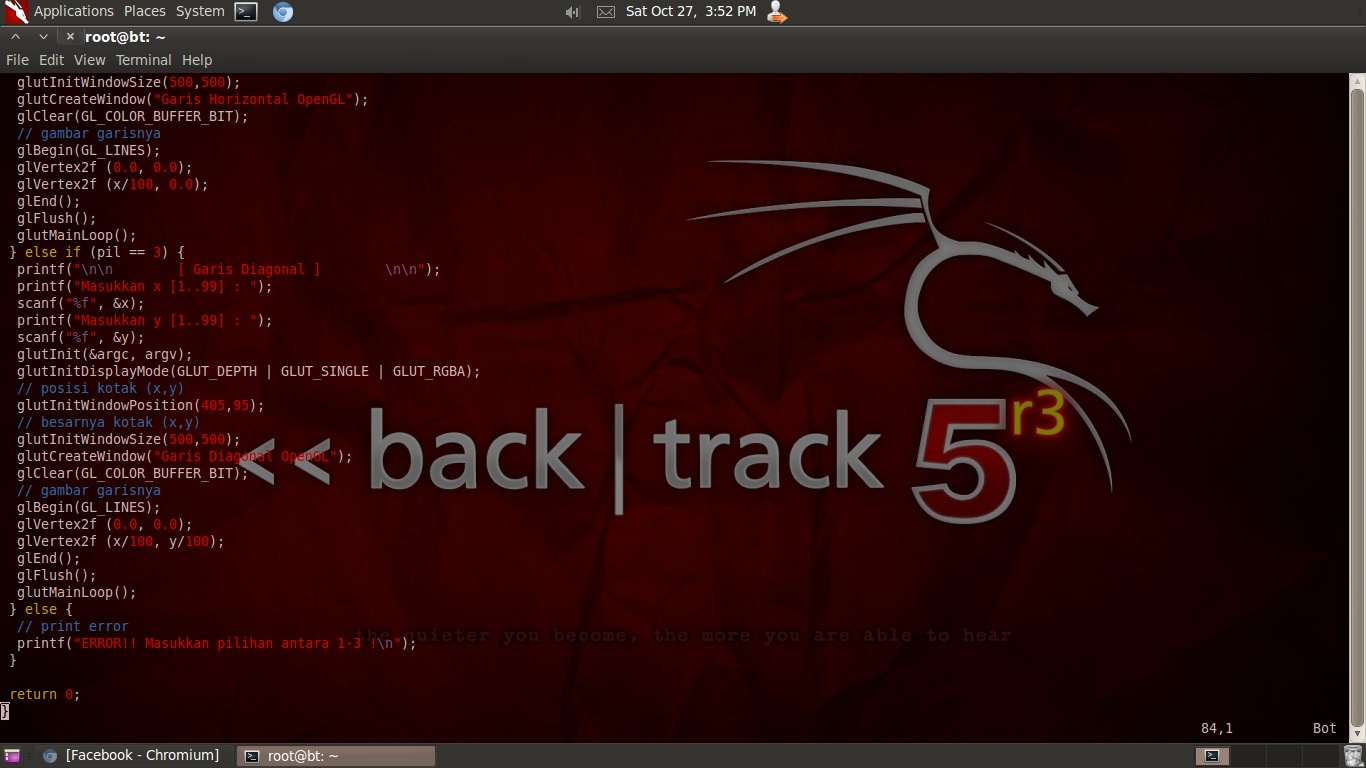Viewport: 1366px width, 768px height.
Task: Open the Trash icon in bottom panel
Action: pos(1353,756)
